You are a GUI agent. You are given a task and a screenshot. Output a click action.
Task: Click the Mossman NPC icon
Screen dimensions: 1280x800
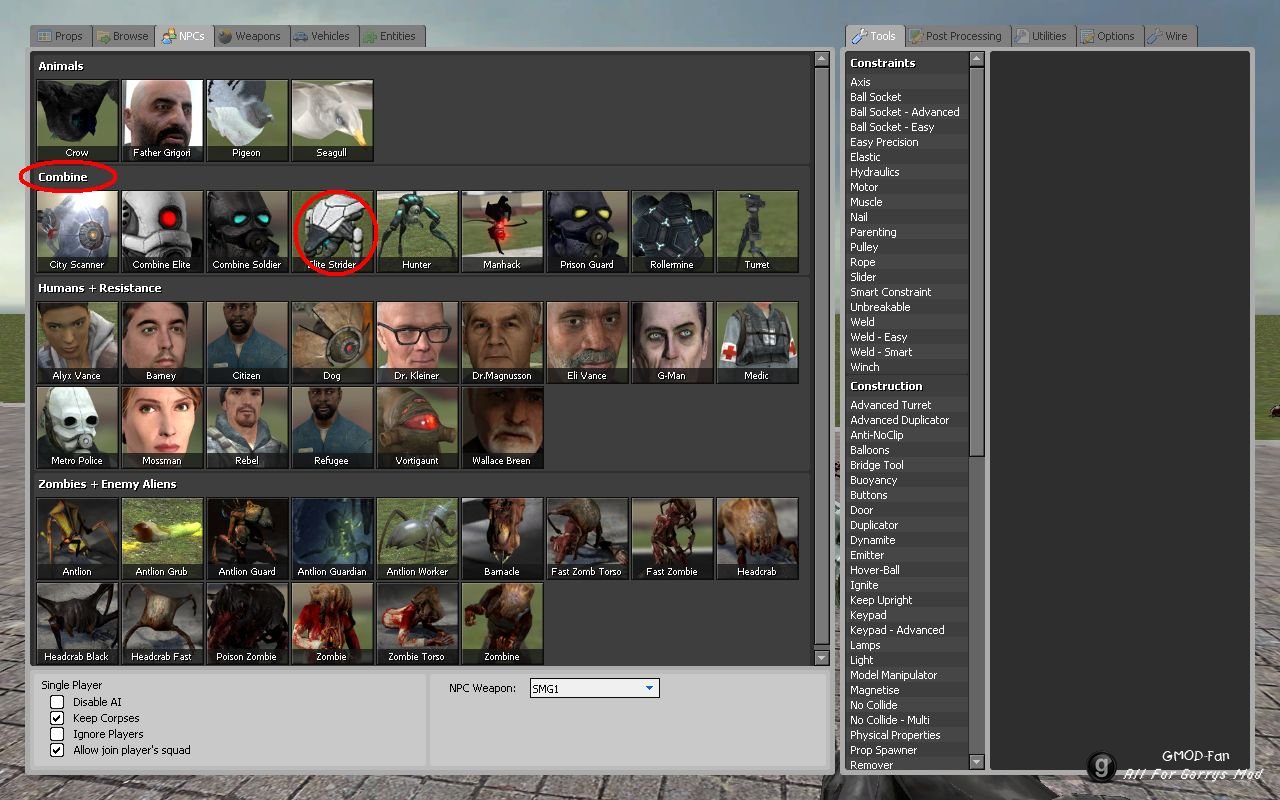[162, 427]
